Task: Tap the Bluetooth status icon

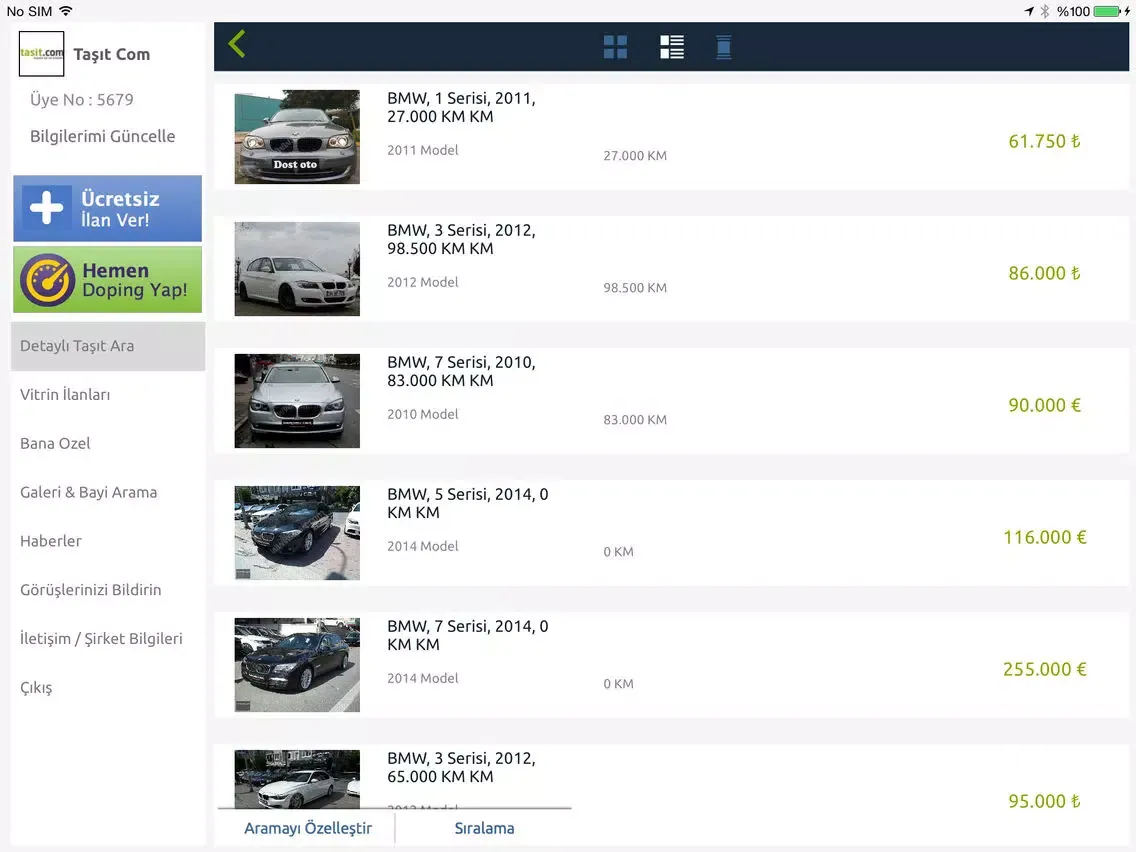Action: point(1045,11)
